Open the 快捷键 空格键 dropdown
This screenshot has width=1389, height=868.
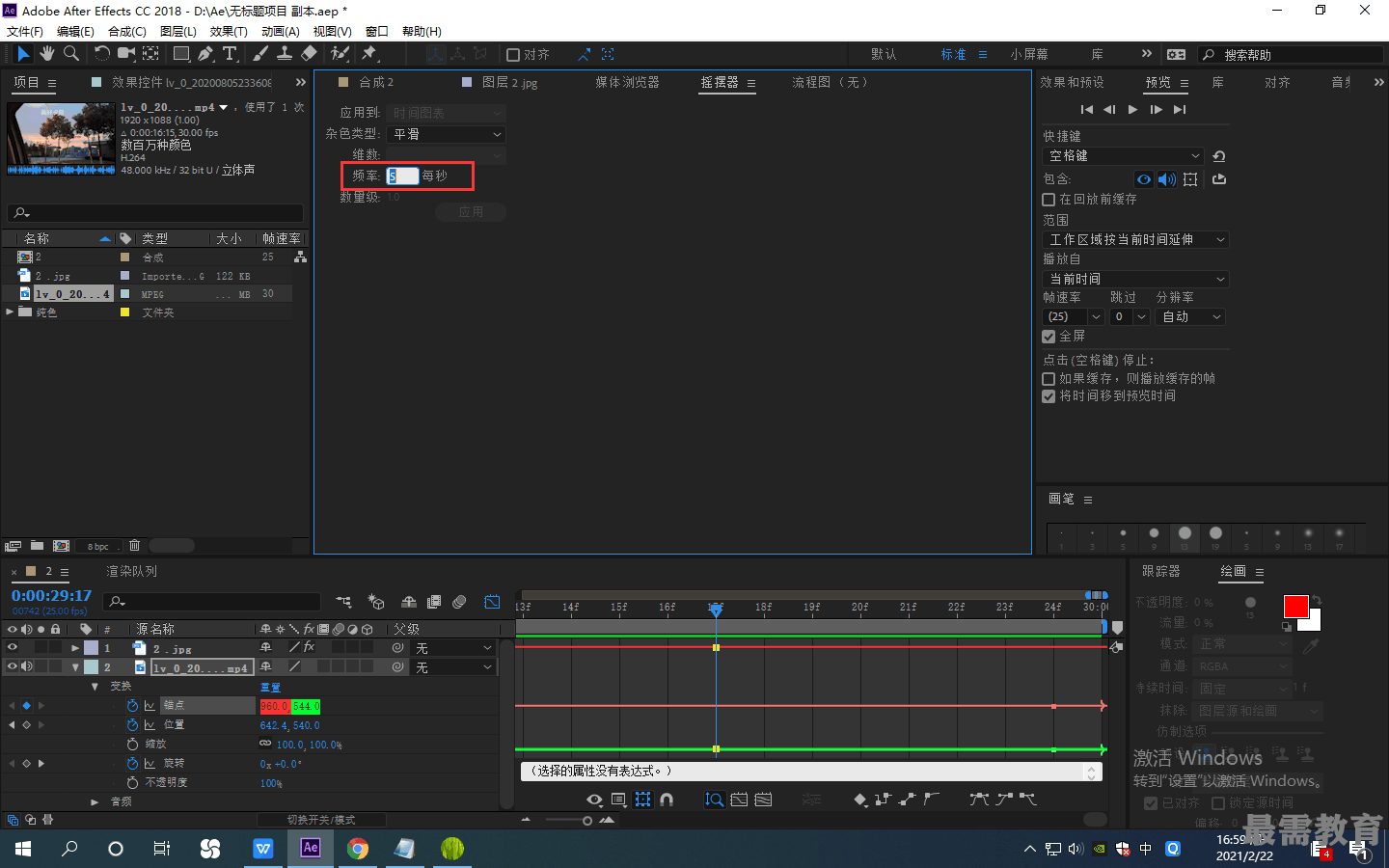[1123, 156]
